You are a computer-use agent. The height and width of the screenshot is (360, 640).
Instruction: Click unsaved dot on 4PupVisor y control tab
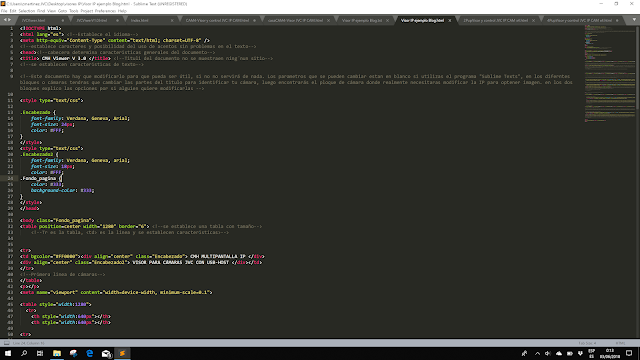click(617, 20)
